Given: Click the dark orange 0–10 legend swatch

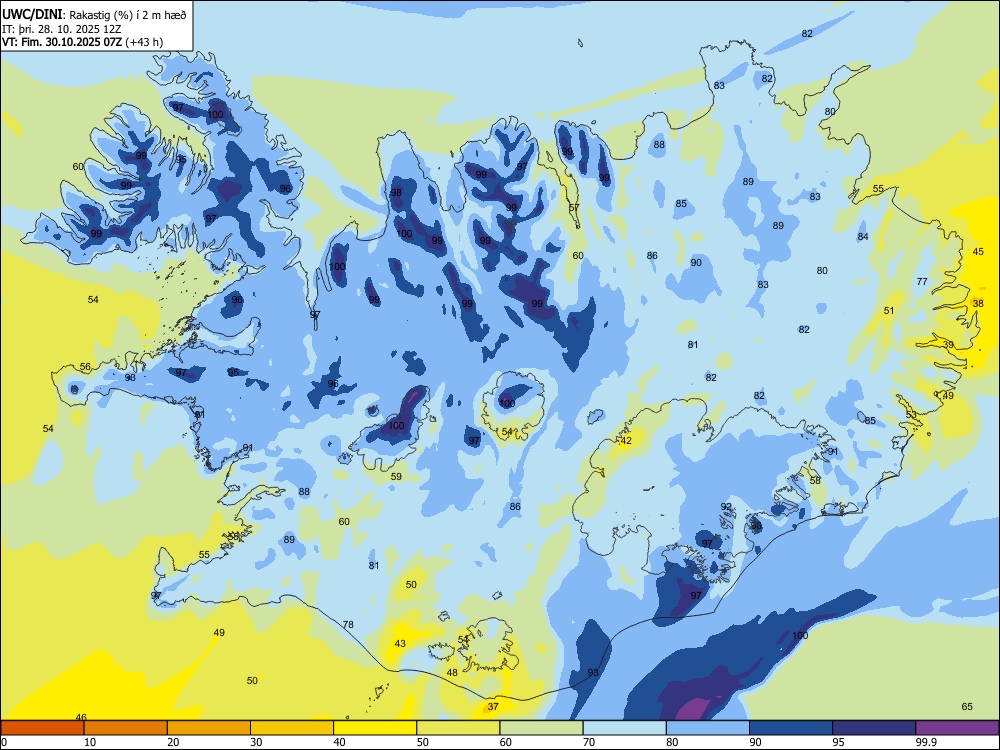Looking at the screenshot, I should (x=43, y=728).
